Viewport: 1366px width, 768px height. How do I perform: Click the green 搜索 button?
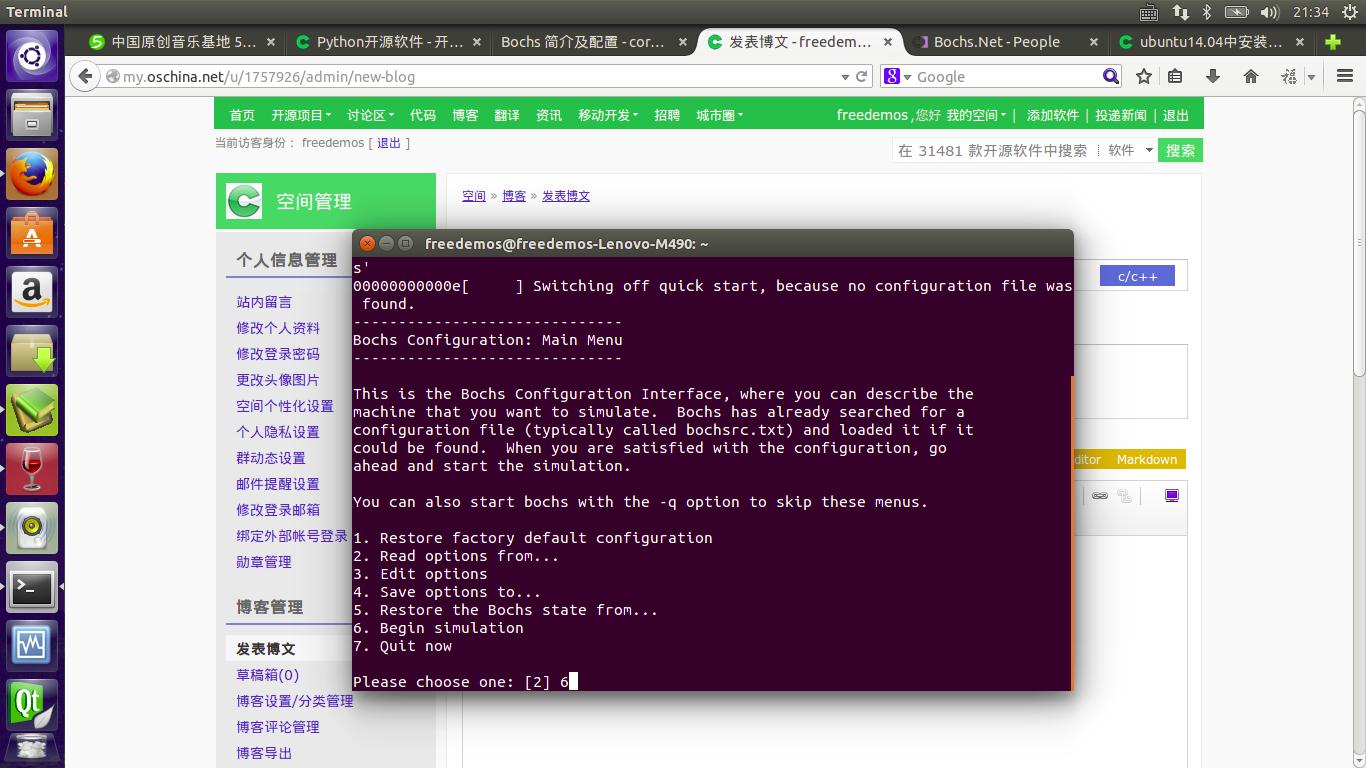[1180, 150]
